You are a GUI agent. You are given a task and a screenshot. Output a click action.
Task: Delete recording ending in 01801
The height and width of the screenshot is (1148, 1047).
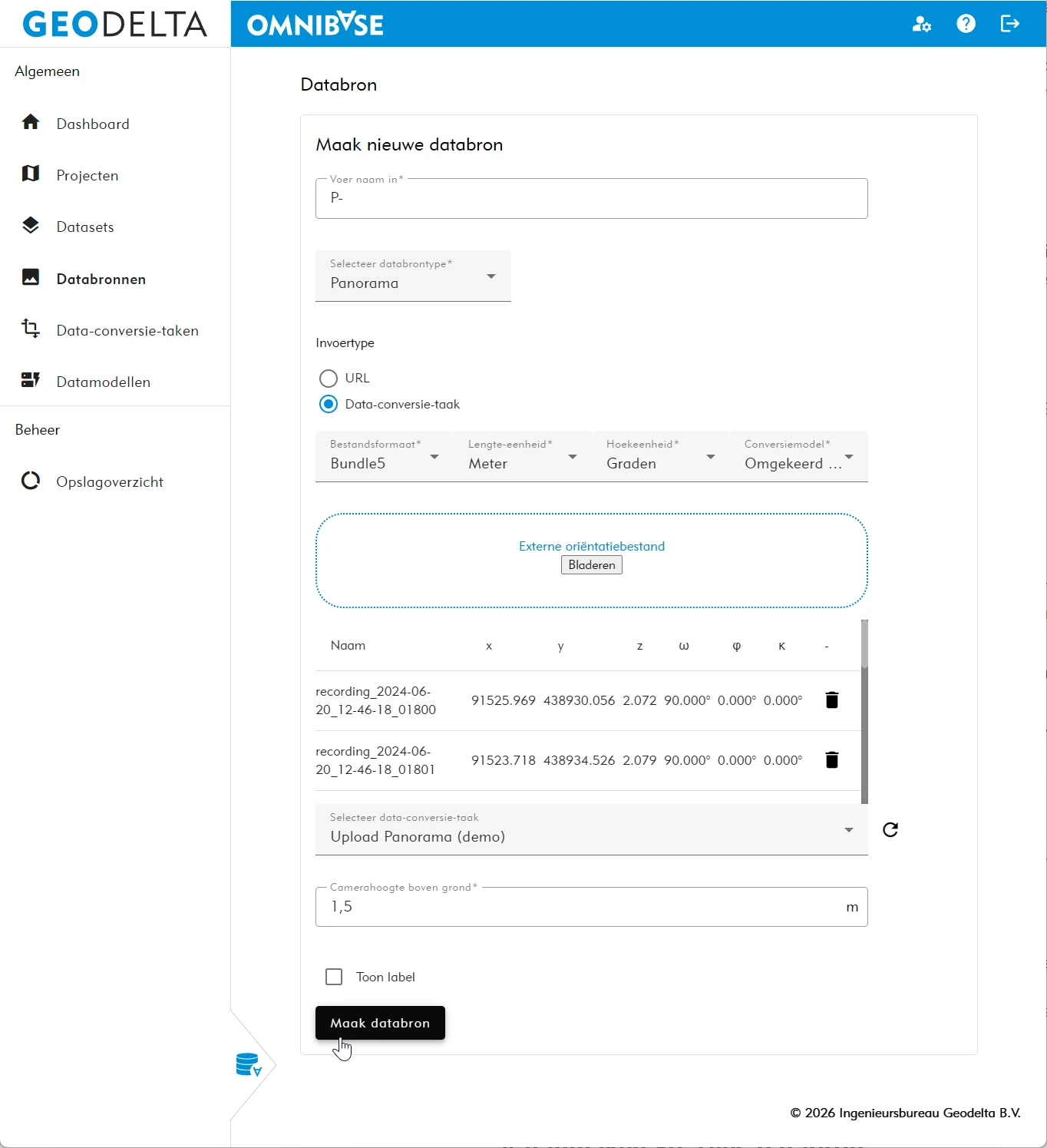click(831, 759)
